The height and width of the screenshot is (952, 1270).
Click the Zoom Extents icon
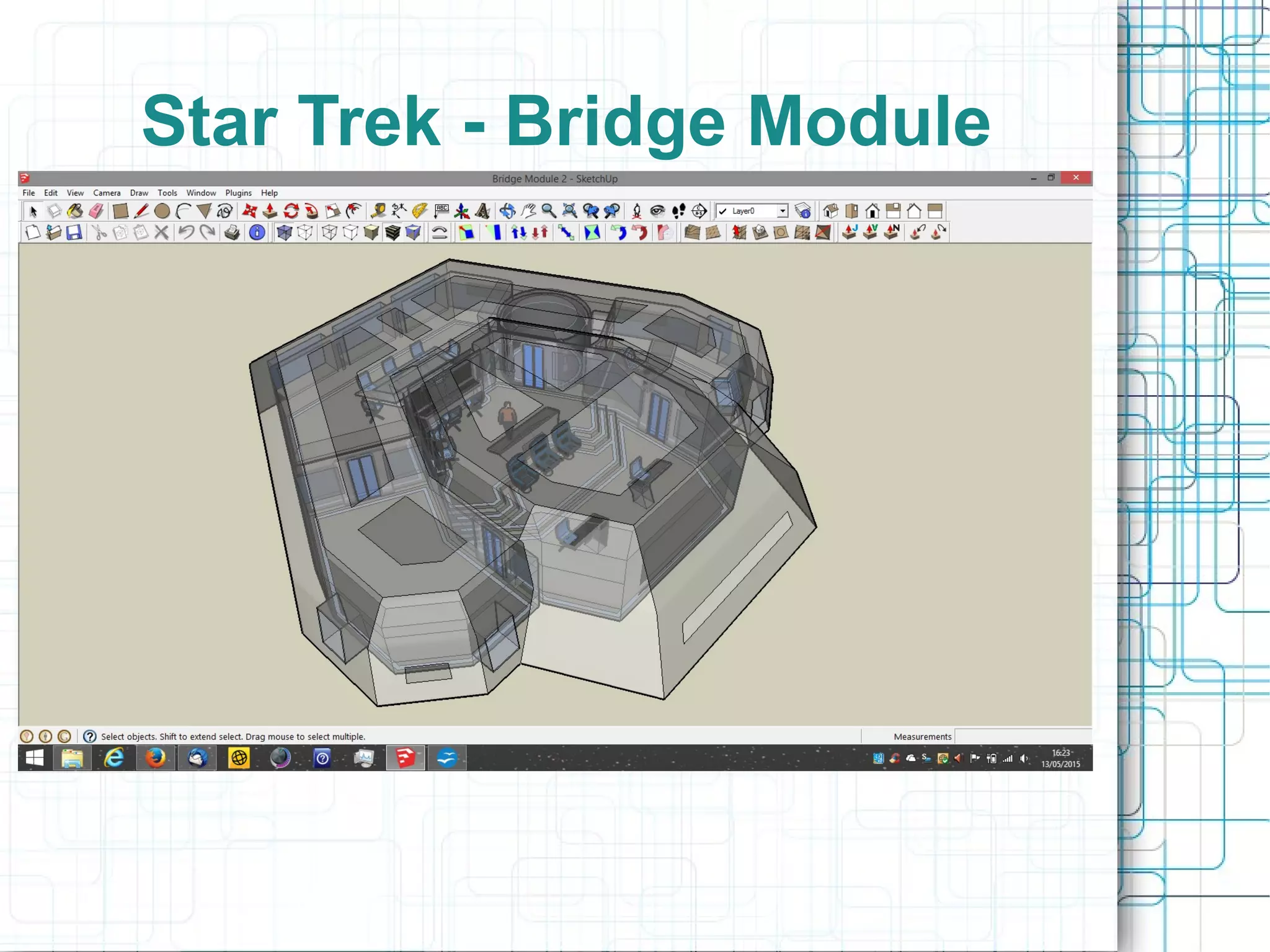[569, 211]
